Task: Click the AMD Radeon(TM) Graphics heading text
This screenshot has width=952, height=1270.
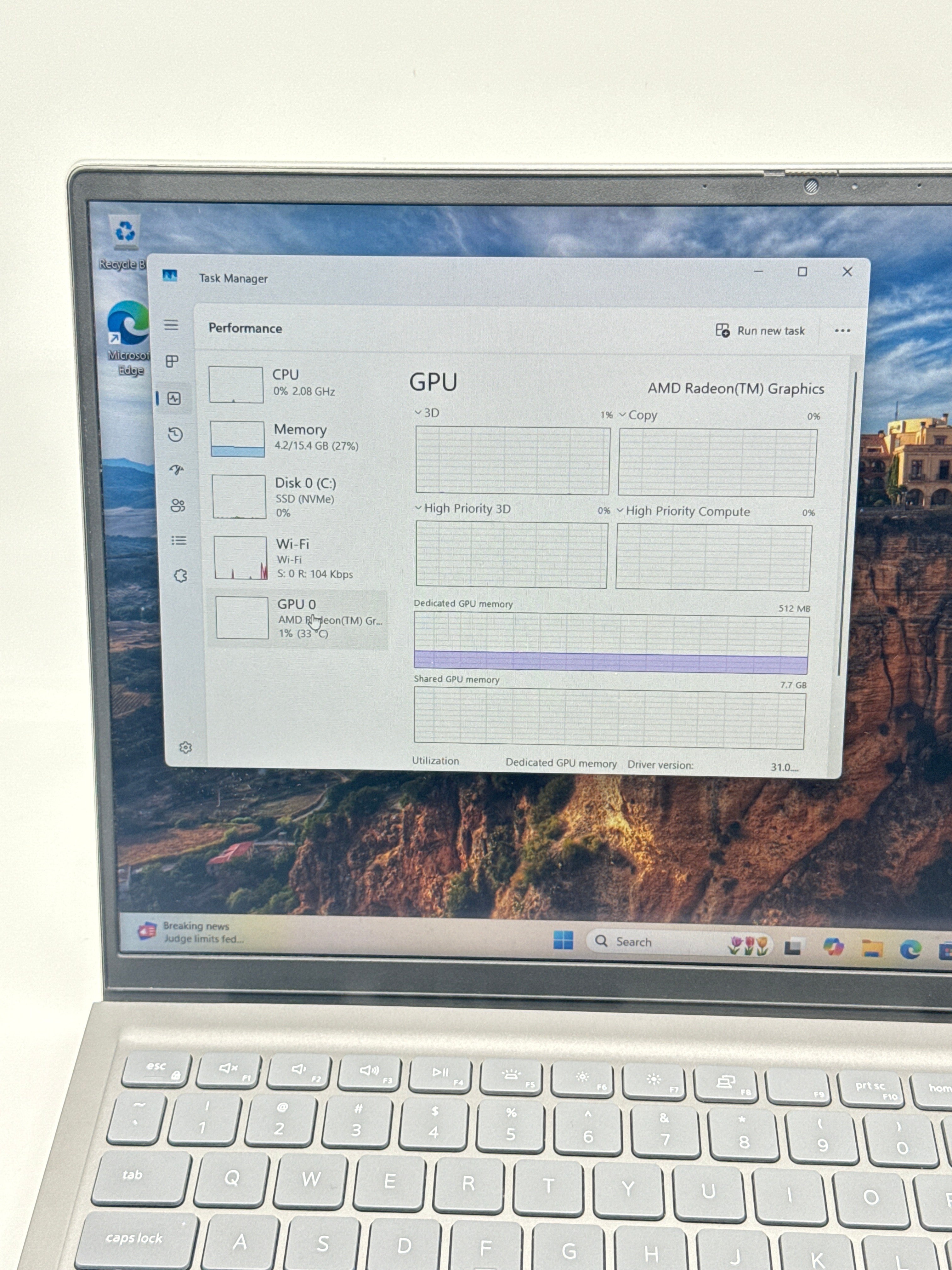Action: pyautogui.click(x=736, y=389)
